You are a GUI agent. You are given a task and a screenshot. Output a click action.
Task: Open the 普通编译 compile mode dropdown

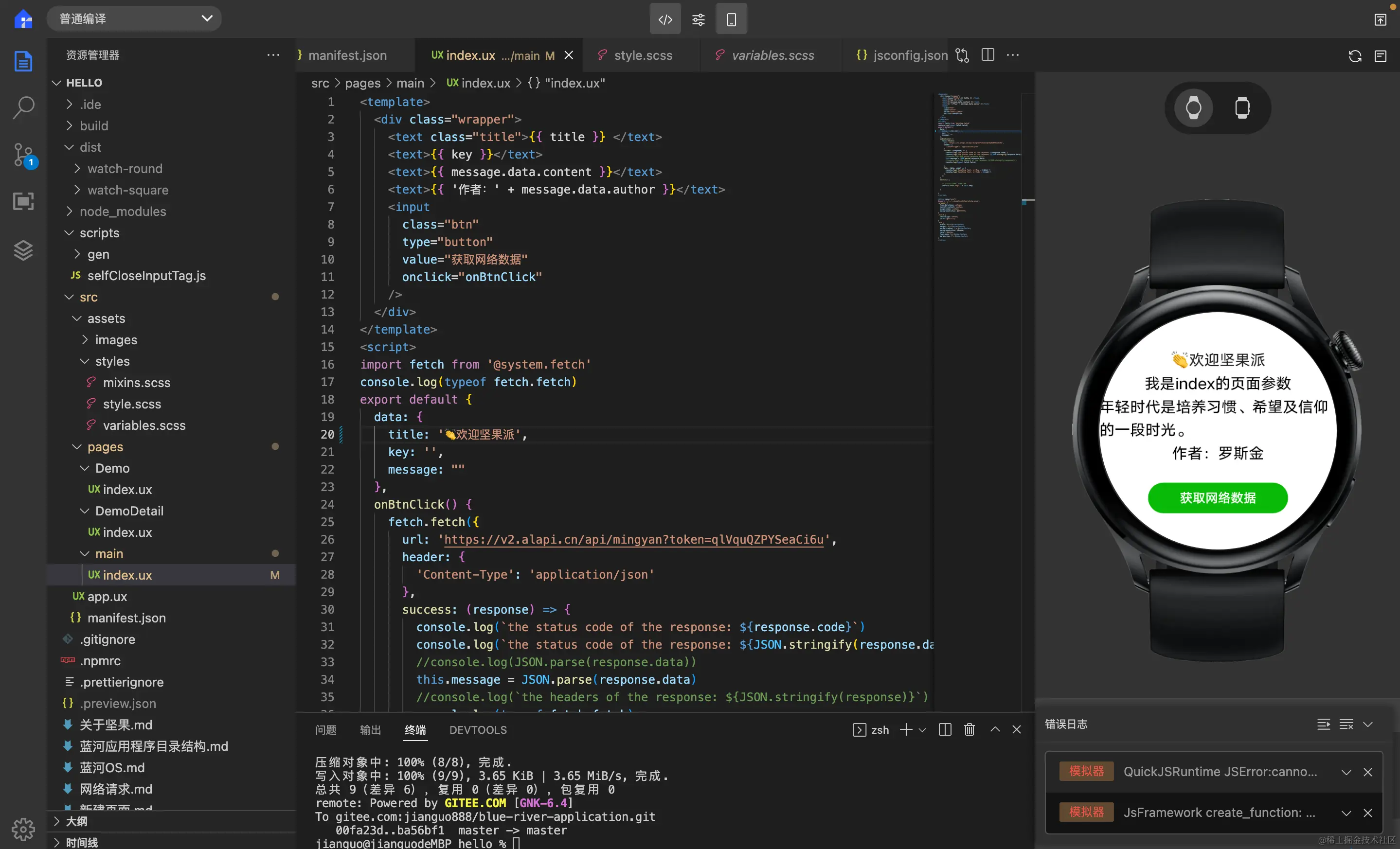point(134,19)
